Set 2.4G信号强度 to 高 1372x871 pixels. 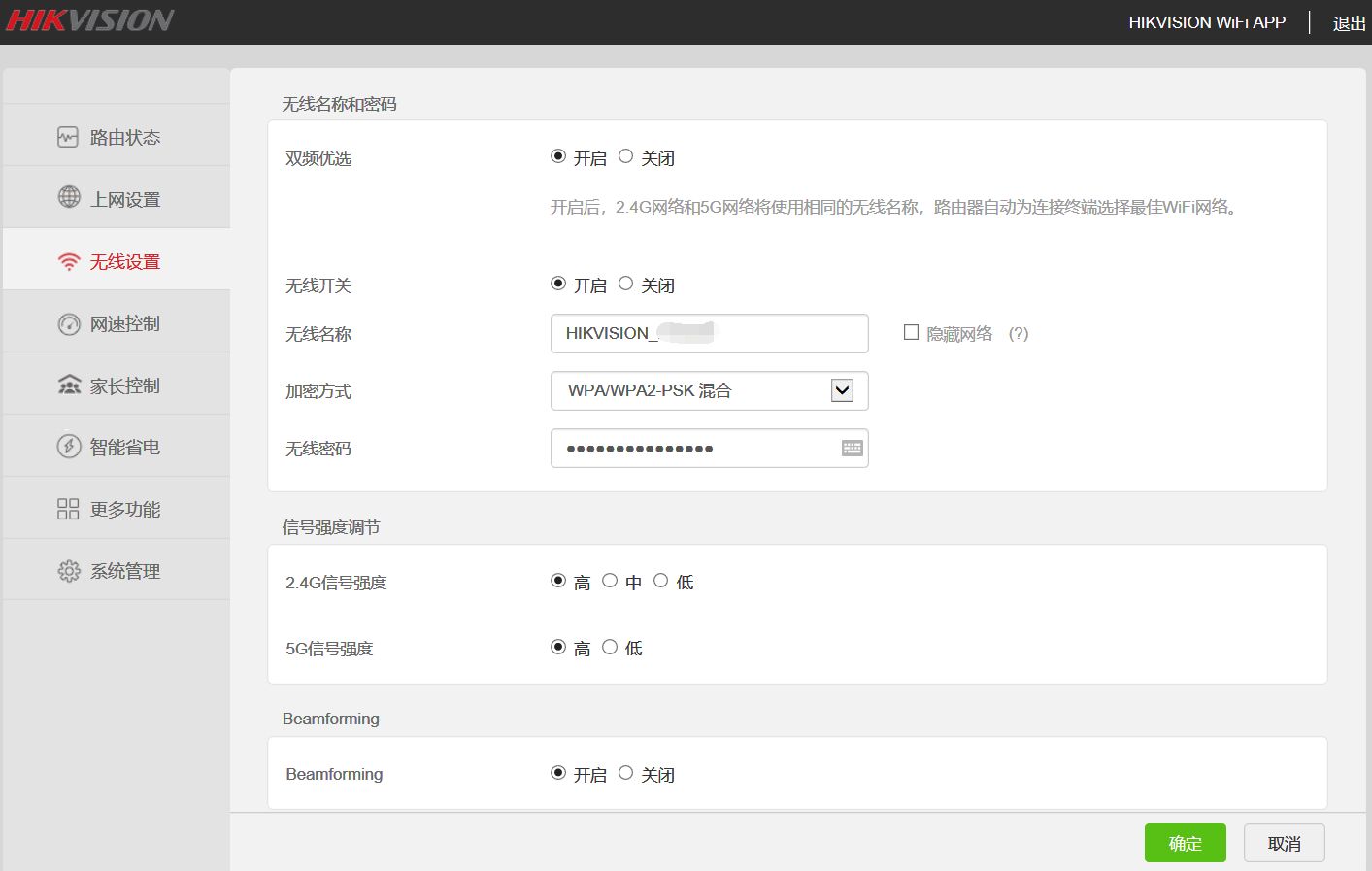pos(558,581)
